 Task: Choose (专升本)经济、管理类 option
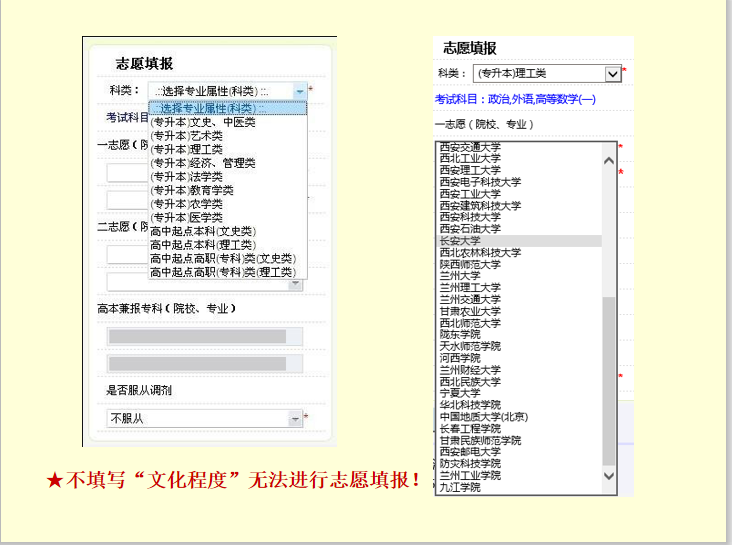point(203,163)
